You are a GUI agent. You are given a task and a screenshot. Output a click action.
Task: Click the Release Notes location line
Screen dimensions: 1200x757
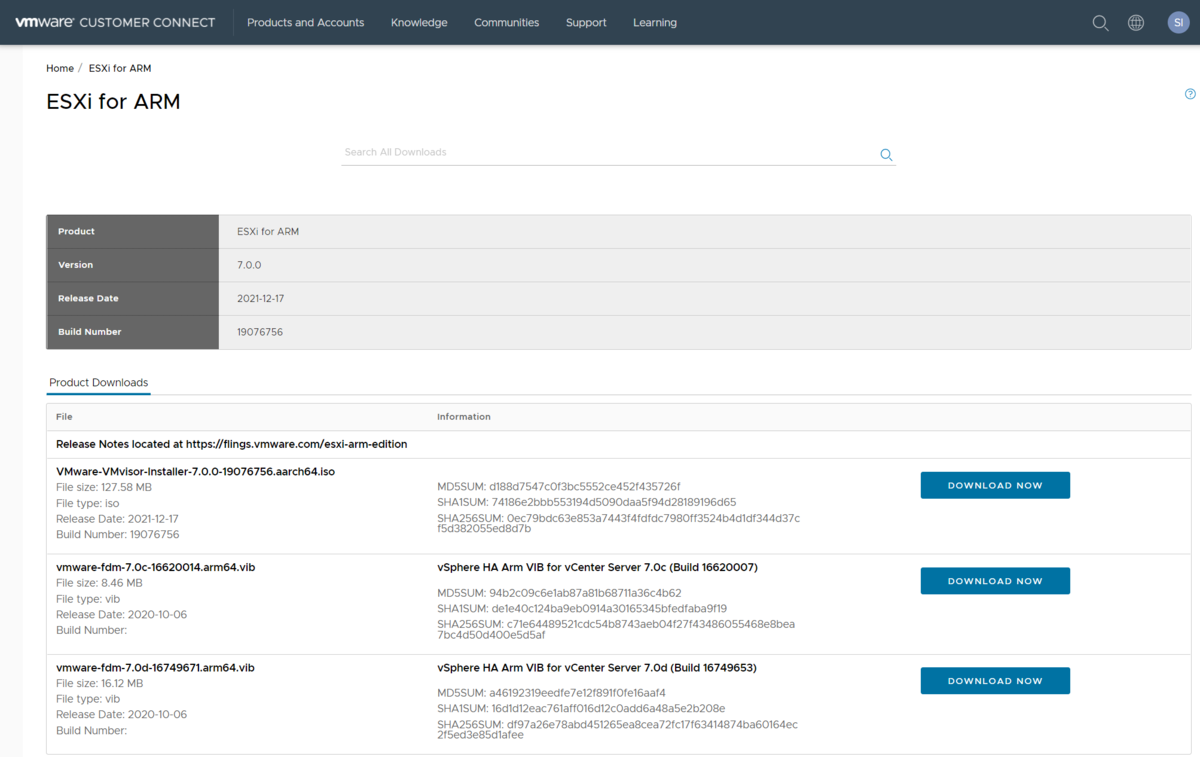[x=231, y=444]
